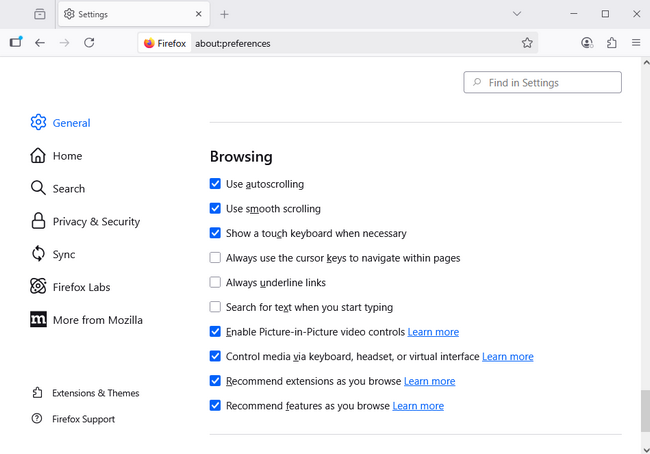Viewport: 650px width, 454px height.
Task: Open the Firefox View icon
Action: 39,14
